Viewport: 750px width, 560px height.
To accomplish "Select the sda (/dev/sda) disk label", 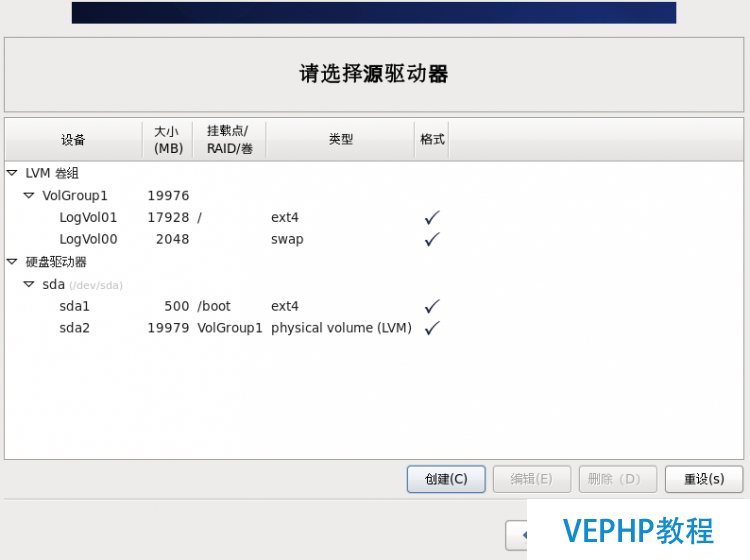I will click(82, 285).
